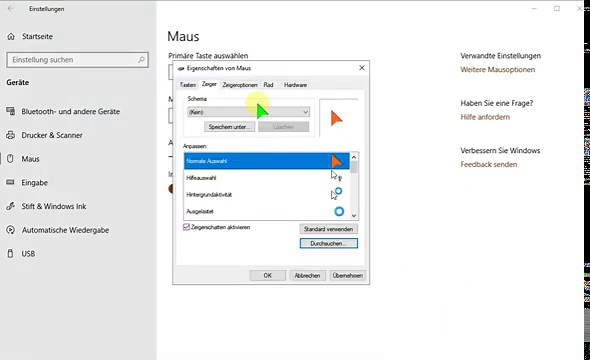Viewport: 590px width, 360px height.
Task: Click the Durchsuchen button
Action: 328,243
